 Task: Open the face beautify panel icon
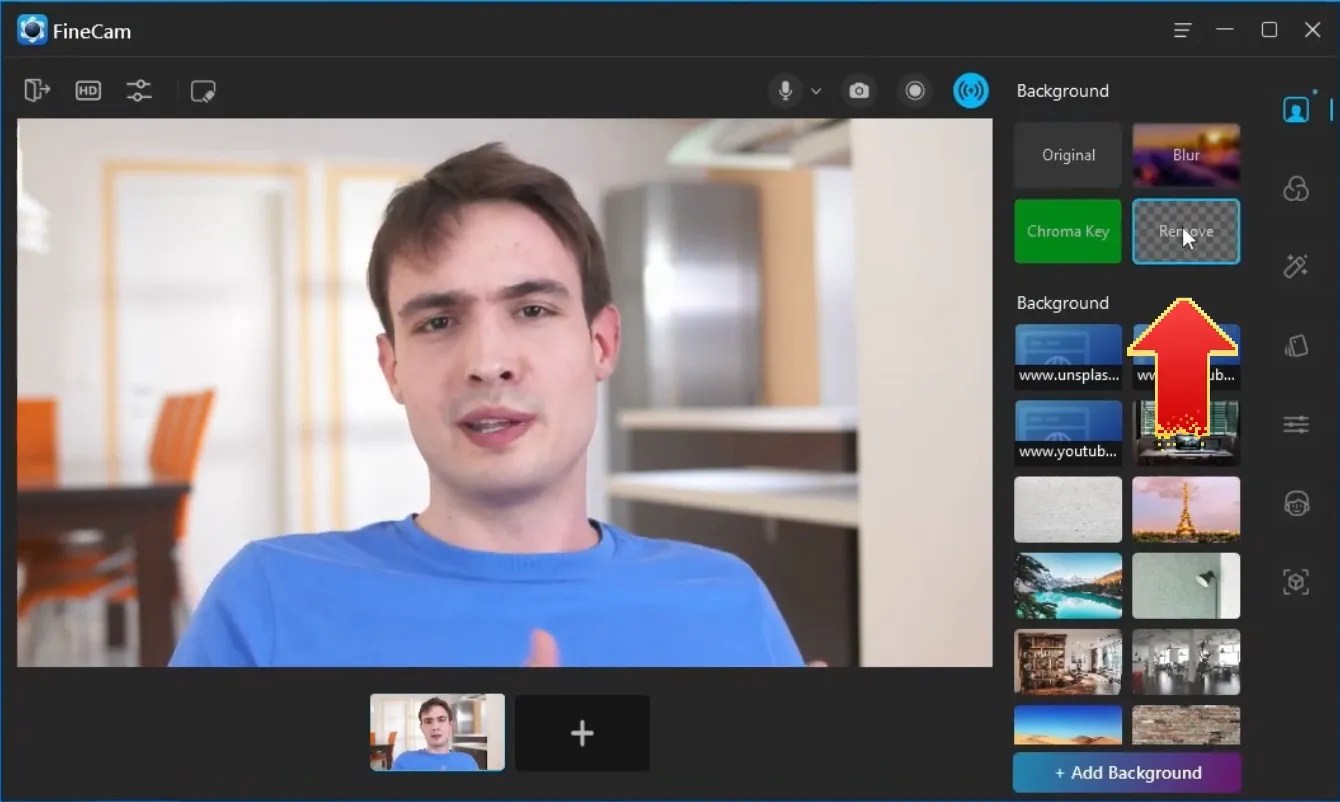click(x=1296, y=503)
